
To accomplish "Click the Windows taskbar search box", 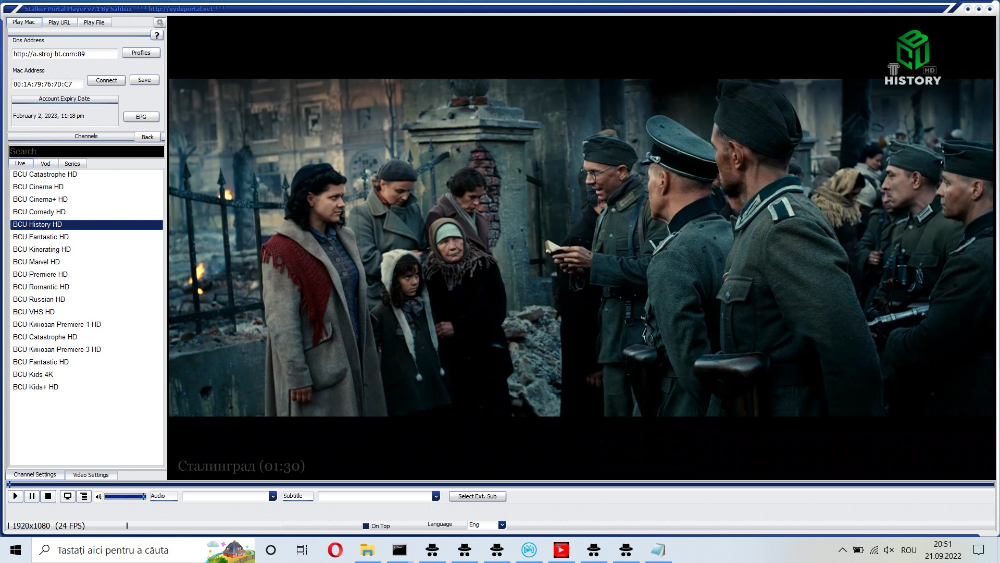I will click(x=143, y=550).
